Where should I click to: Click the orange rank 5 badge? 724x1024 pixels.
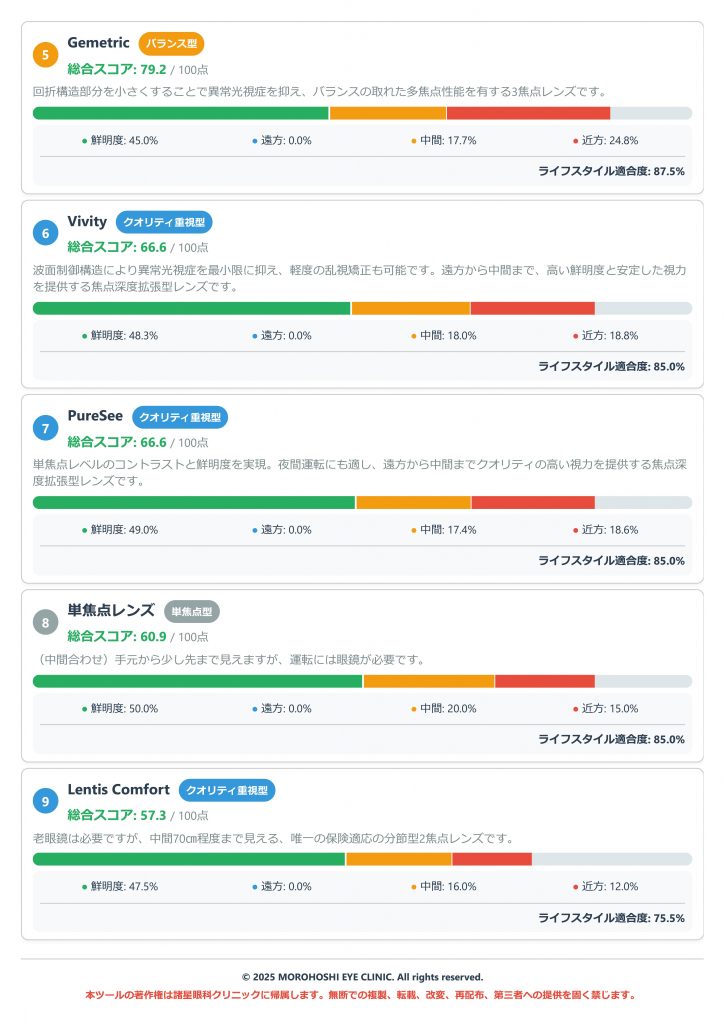(46, 55)
